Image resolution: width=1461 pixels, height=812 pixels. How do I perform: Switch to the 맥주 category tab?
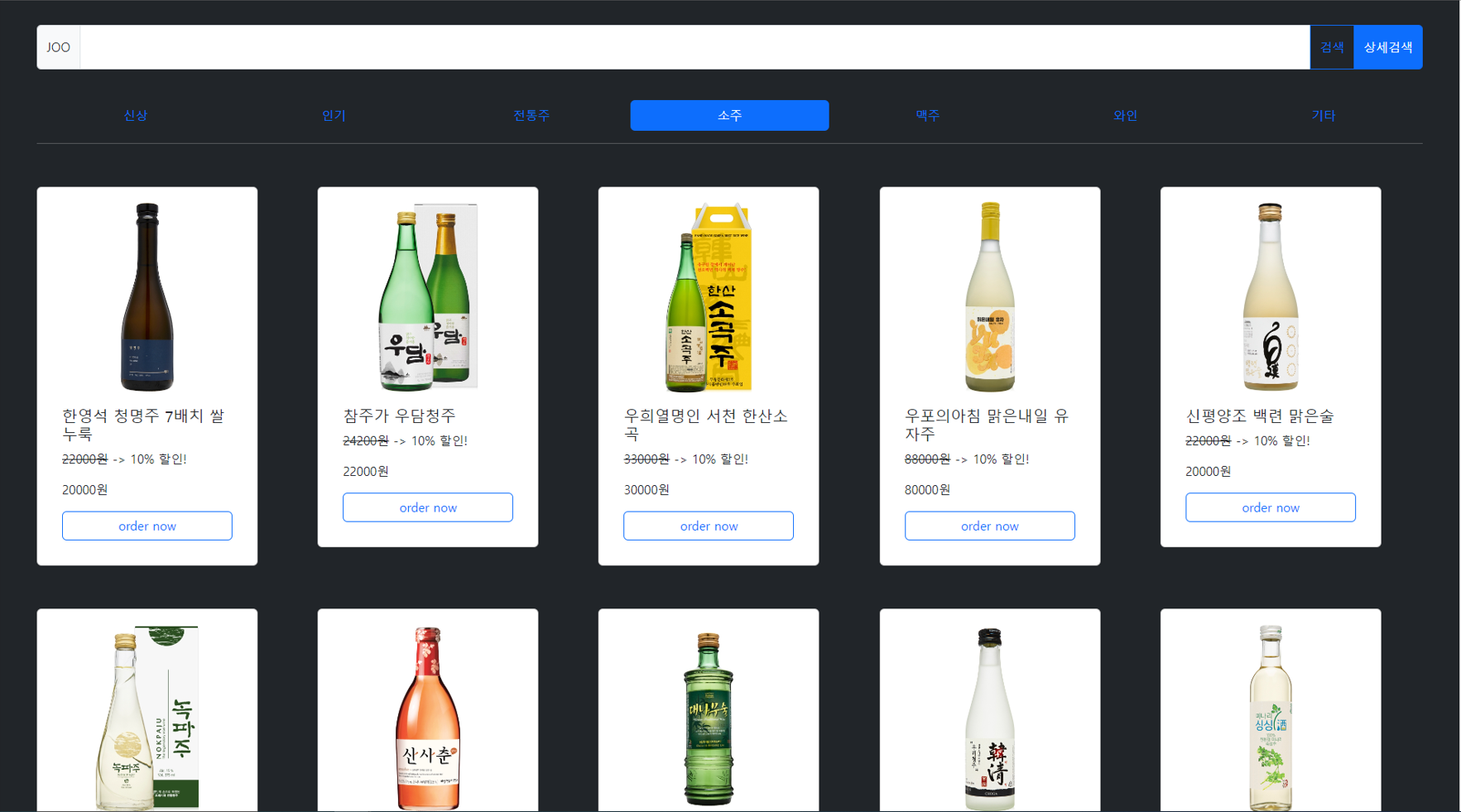[927, 115]
